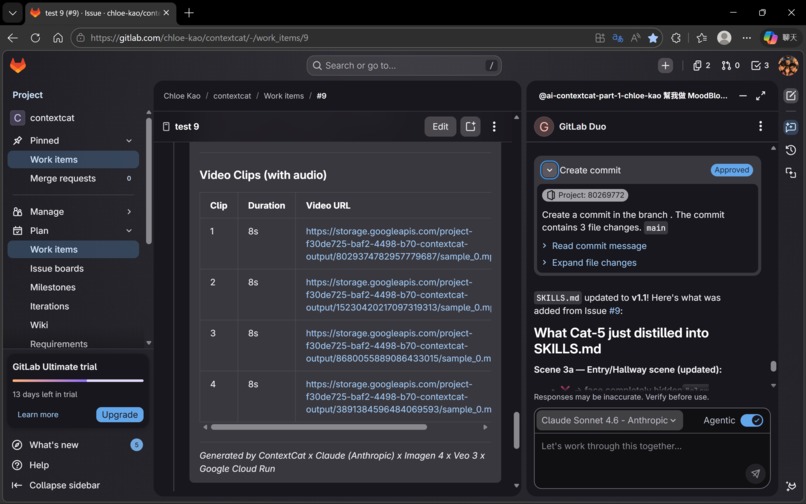This screenshot has width=806, height=504.
Task: Open Work items under Plan
Action: coord(73,249)
